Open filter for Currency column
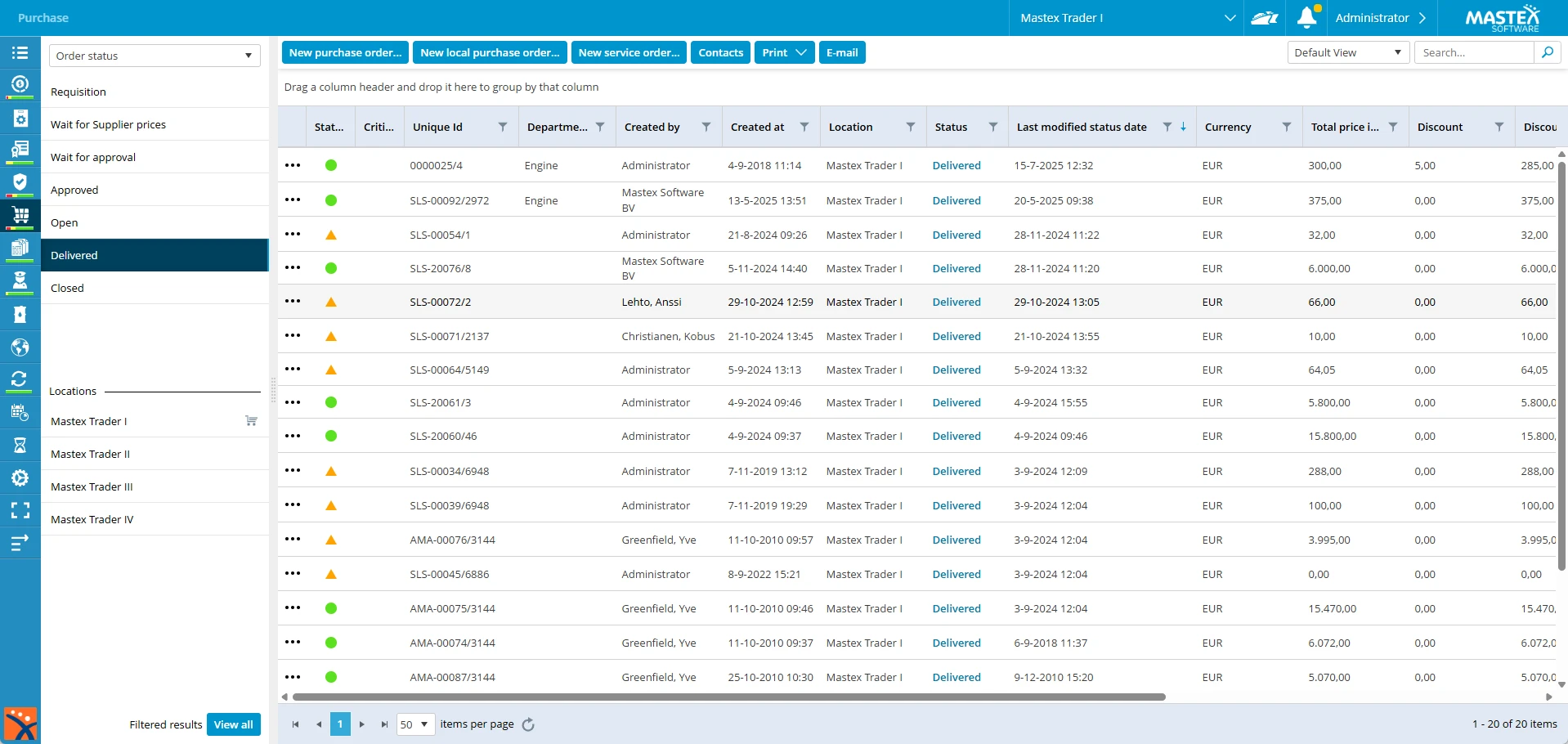Screen dimensions: 1568x744 (1287, 127)
